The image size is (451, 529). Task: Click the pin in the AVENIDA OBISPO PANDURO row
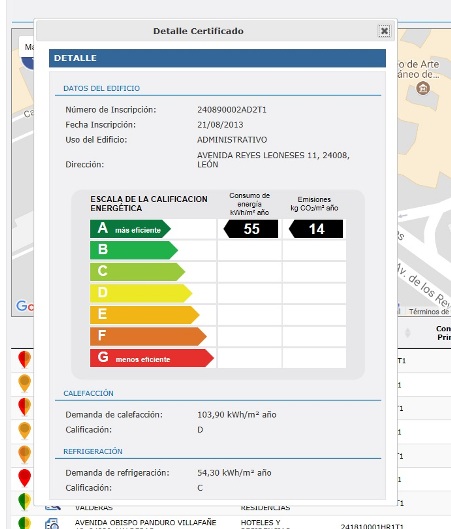click(25, 523)
